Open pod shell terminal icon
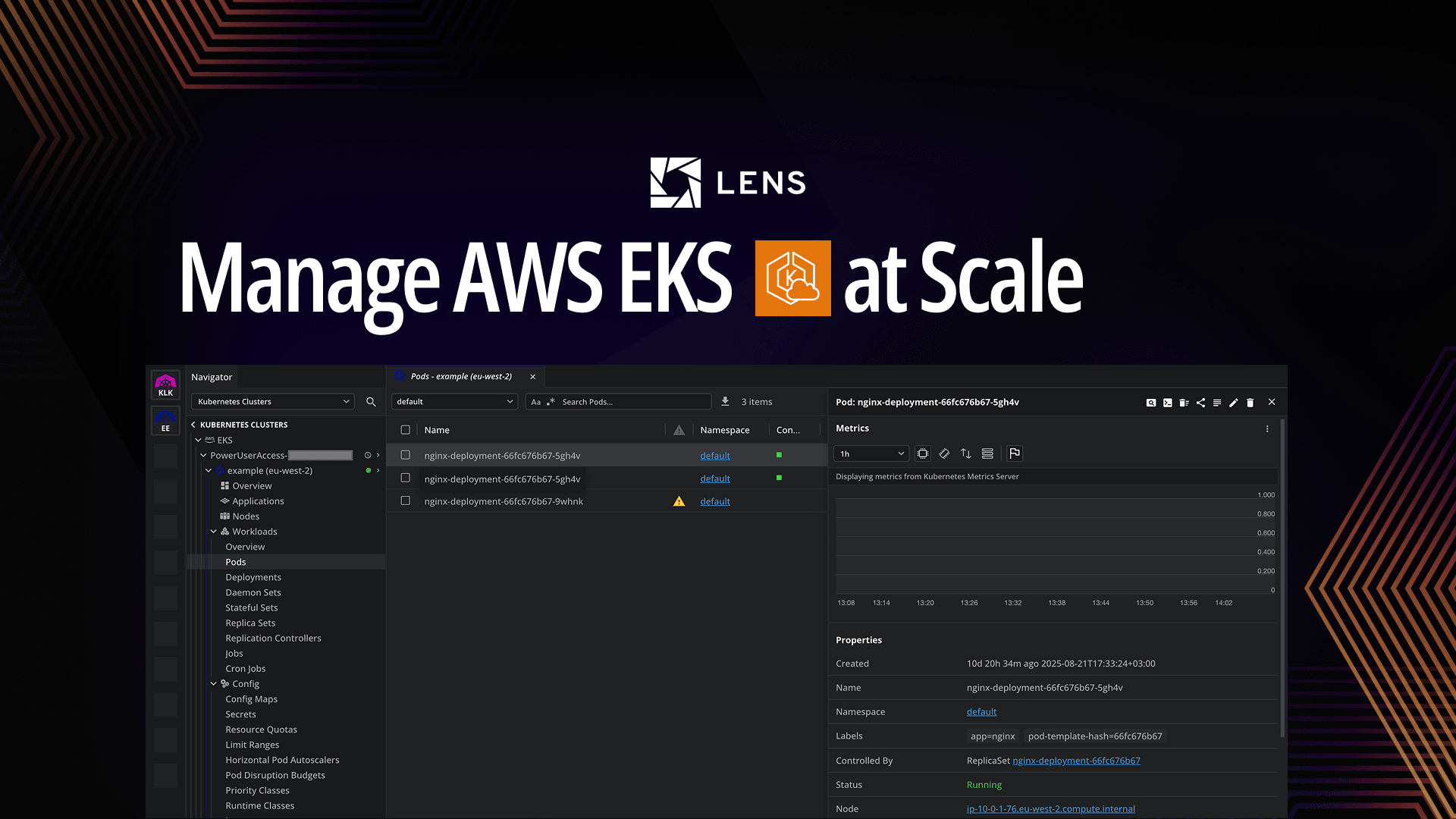Image resolution: width=1456 pixels, height=819 pixels. 1168,403
